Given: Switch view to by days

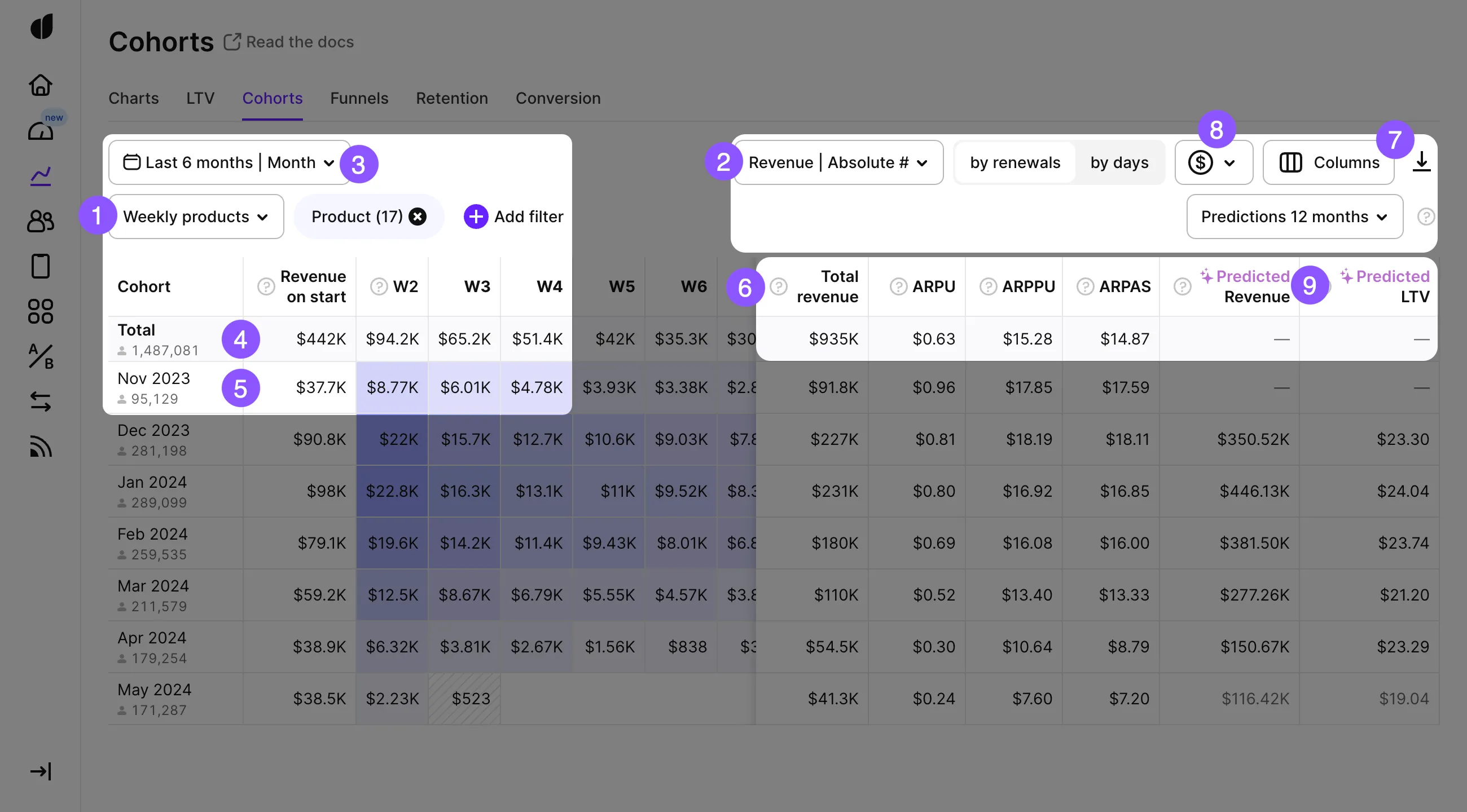Looking at the screenshot, I should point(1119,163).
